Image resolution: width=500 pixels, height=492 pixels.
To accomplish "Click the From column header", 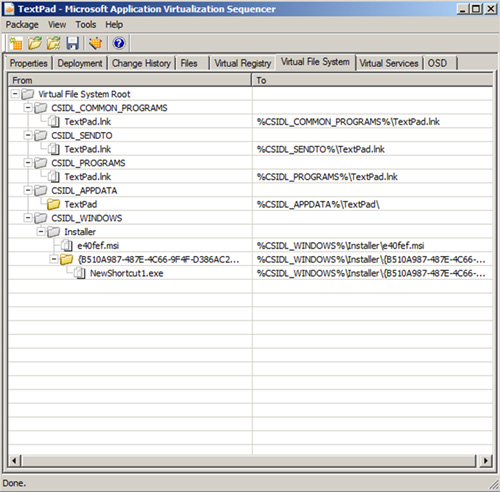I will (x=130, y=80).
